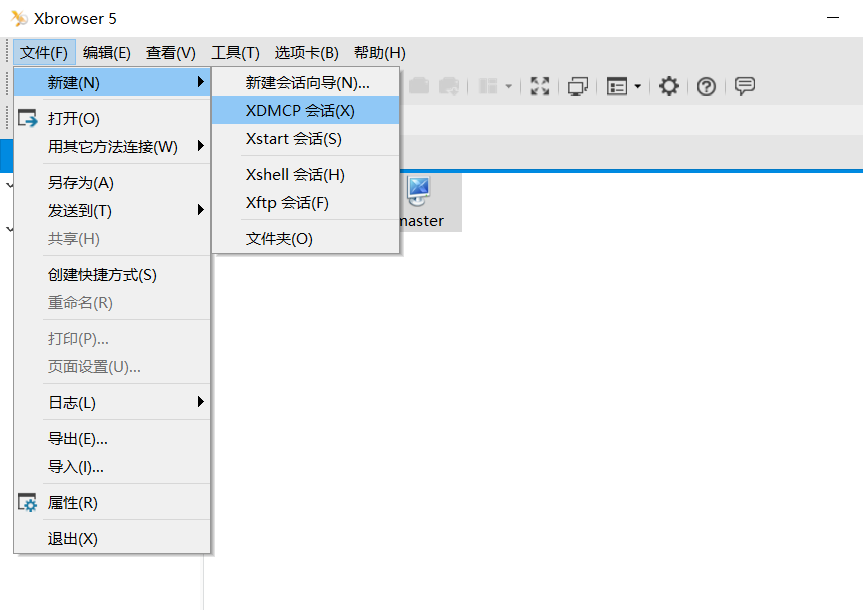Click the fit-to-window arrows toolbar icon
Image resolution: width=863 pixels, height=610 pixels.
point(540,86)
